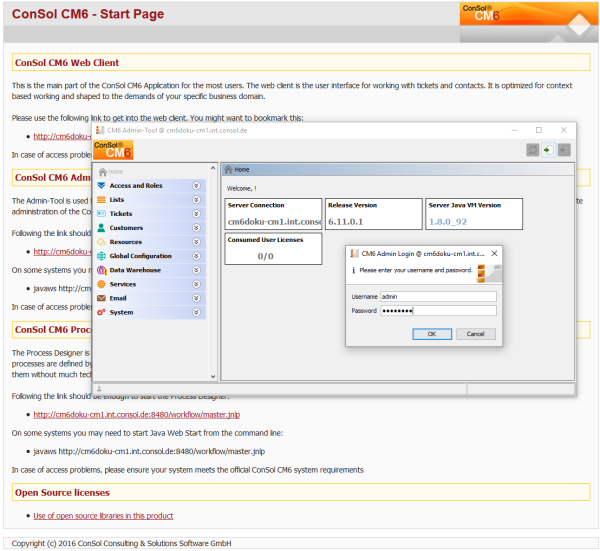Minimize the CM6 Admin-Tool window

514,130
